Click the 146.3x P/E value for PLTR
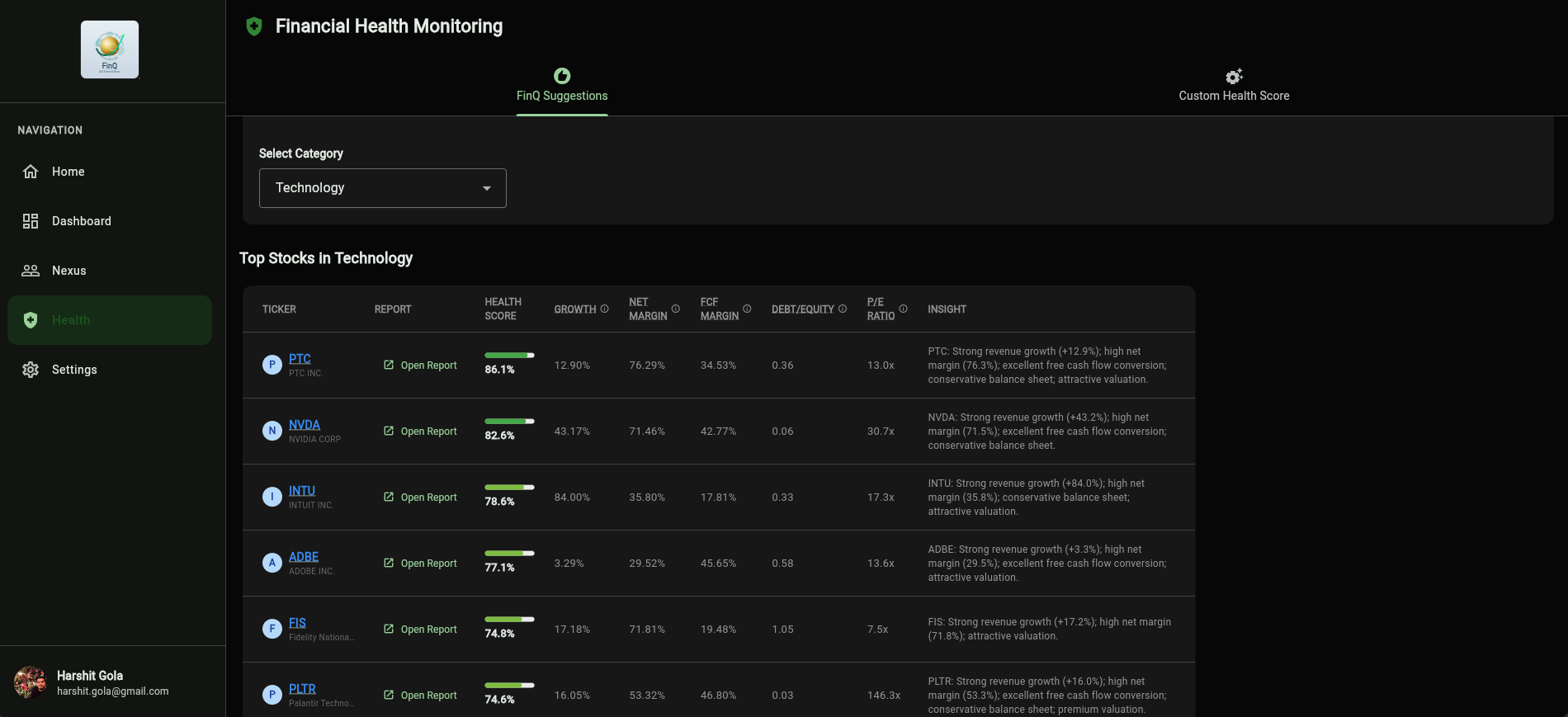Image resolution: width=1568 pixels, height=717 pixels. point(884,696)
